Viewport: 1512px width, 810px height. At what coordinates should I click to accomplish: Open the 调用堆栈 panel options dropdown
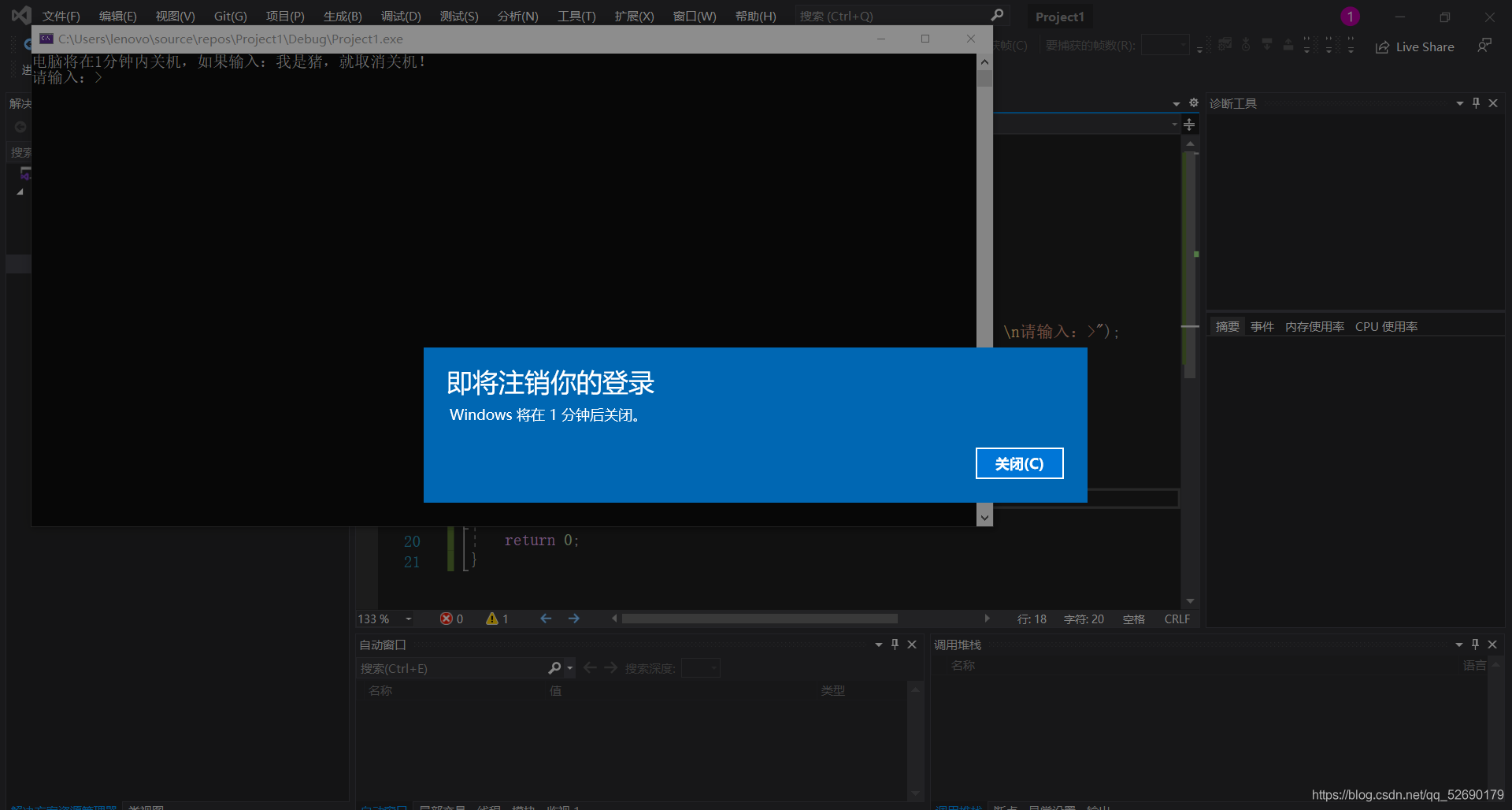(x=1459, y=645)
